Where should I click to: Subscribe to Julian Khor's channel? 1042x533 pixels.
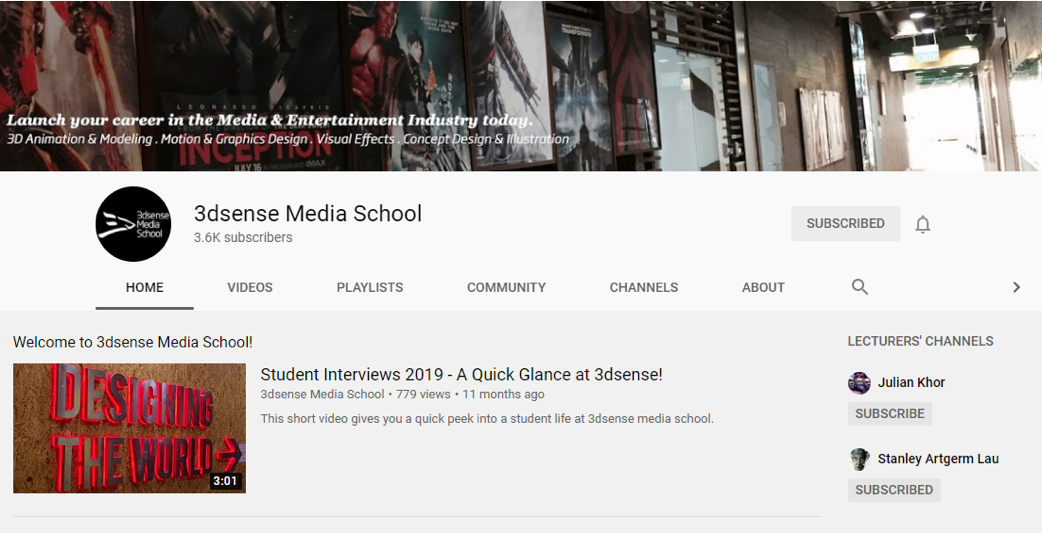tap(889, 414)
